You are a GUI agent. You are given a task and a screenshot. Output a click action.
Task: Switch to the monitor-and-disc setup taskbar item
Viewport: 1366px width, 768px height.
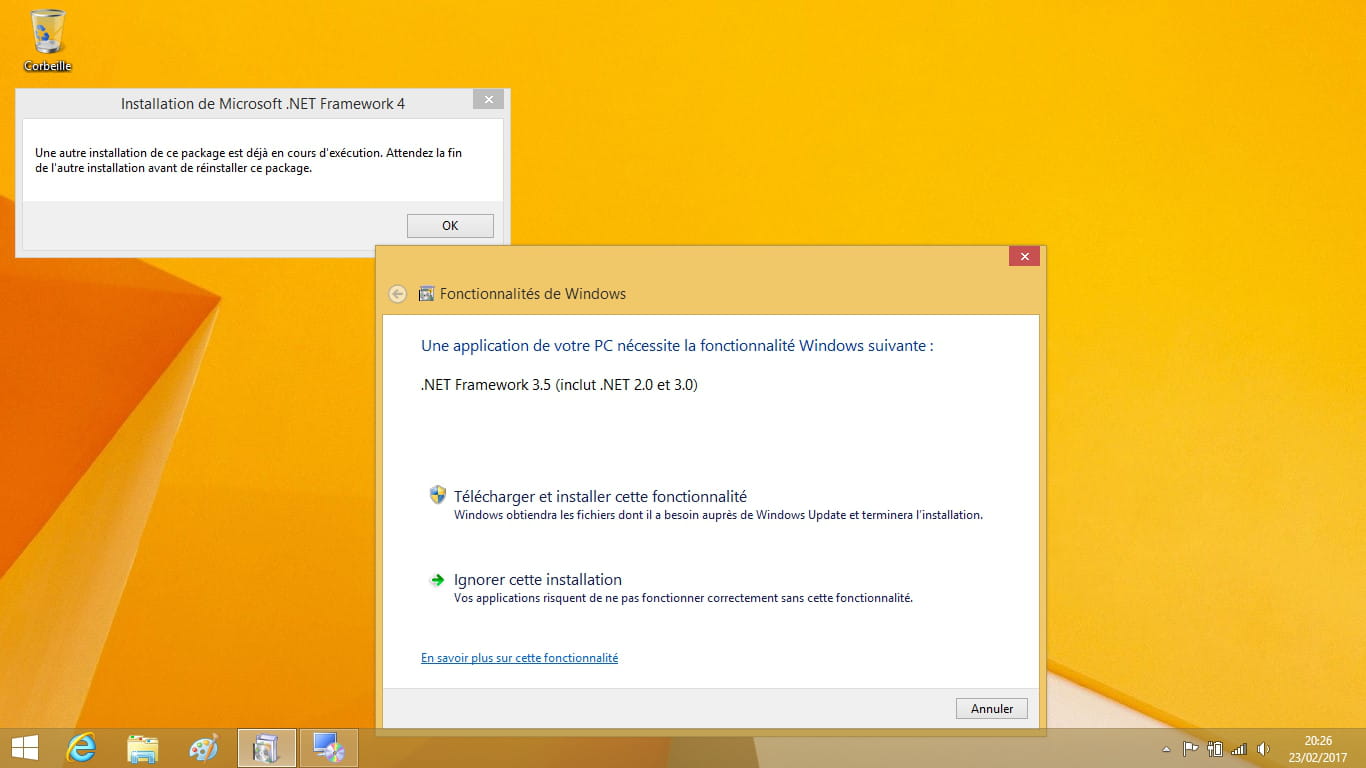point(329,748)
